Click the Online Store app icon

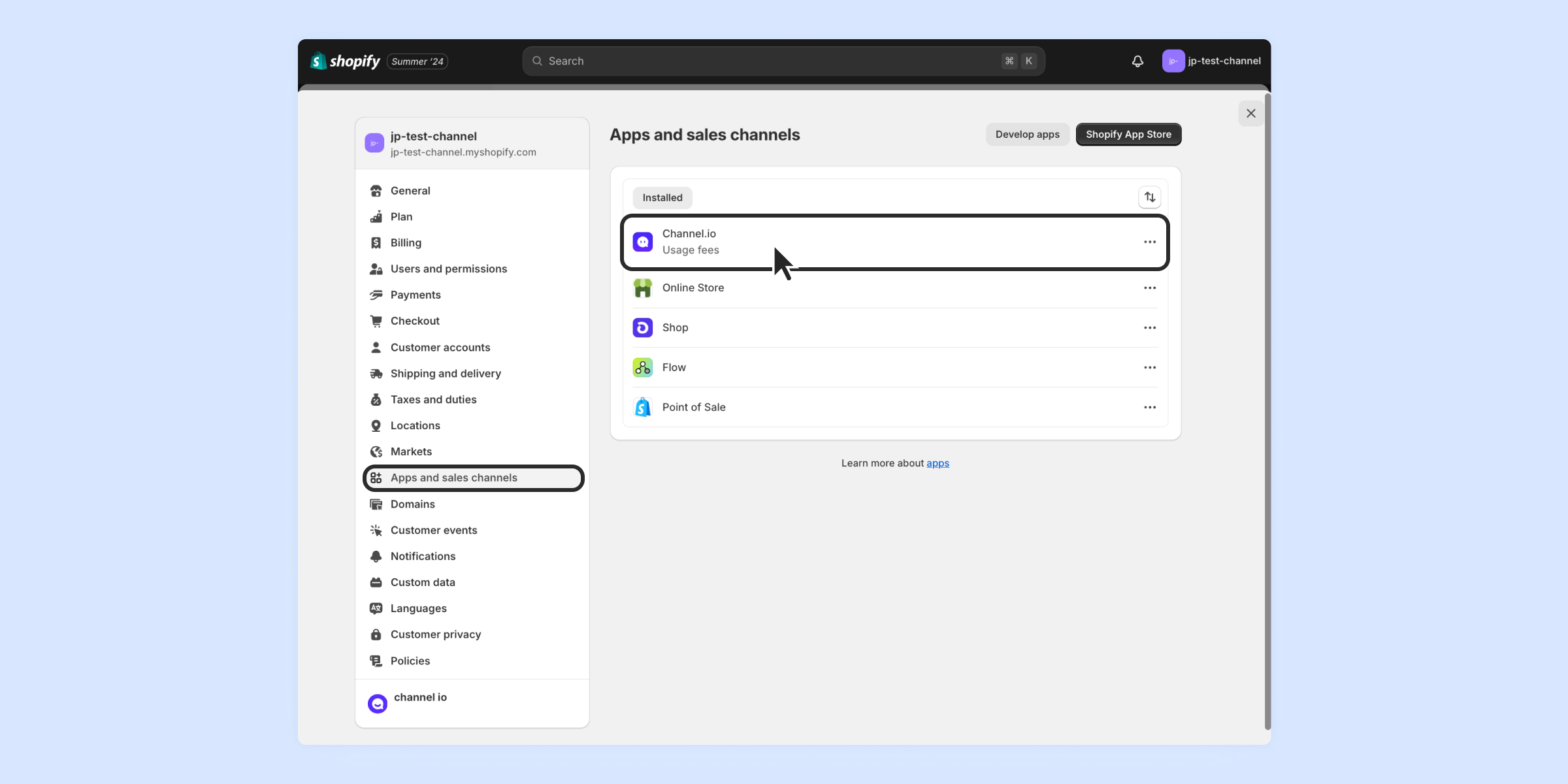[x=643, y=288]
